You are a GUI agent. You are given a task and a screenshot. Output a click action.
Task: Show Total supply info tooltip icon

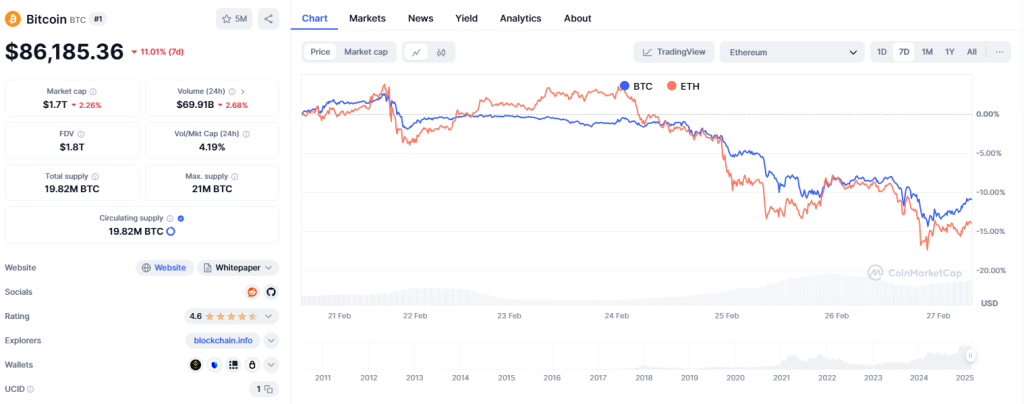[95, 177]
